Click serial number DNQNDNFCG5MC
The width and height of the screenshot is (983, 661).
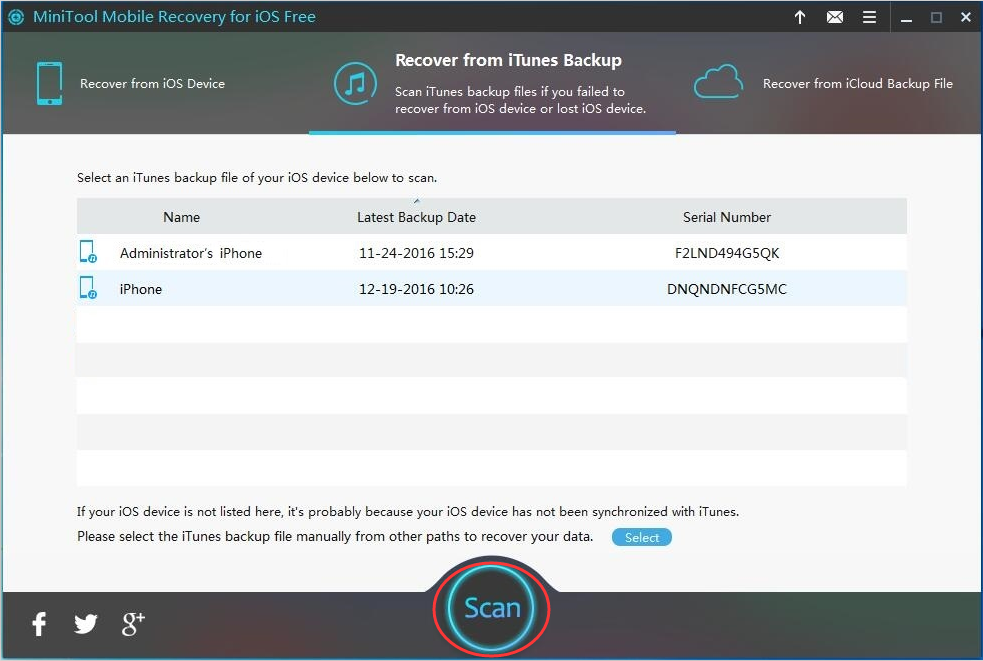727,289
